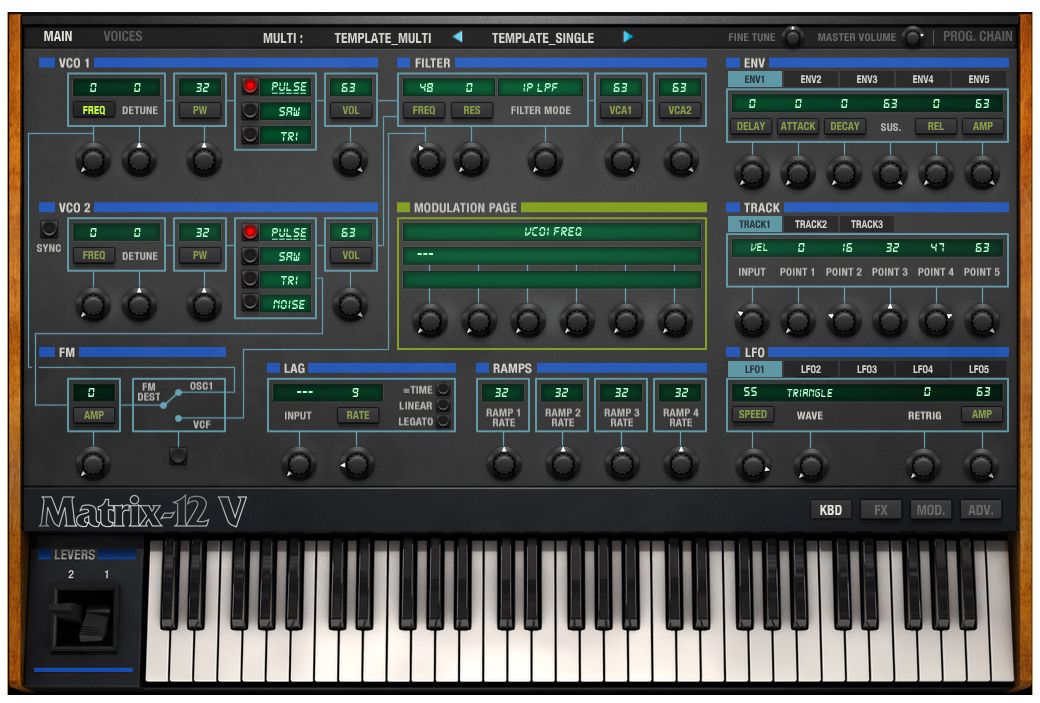Open the 1P LPF filter mode display
Screen dimensions: 1040x703
541,87
